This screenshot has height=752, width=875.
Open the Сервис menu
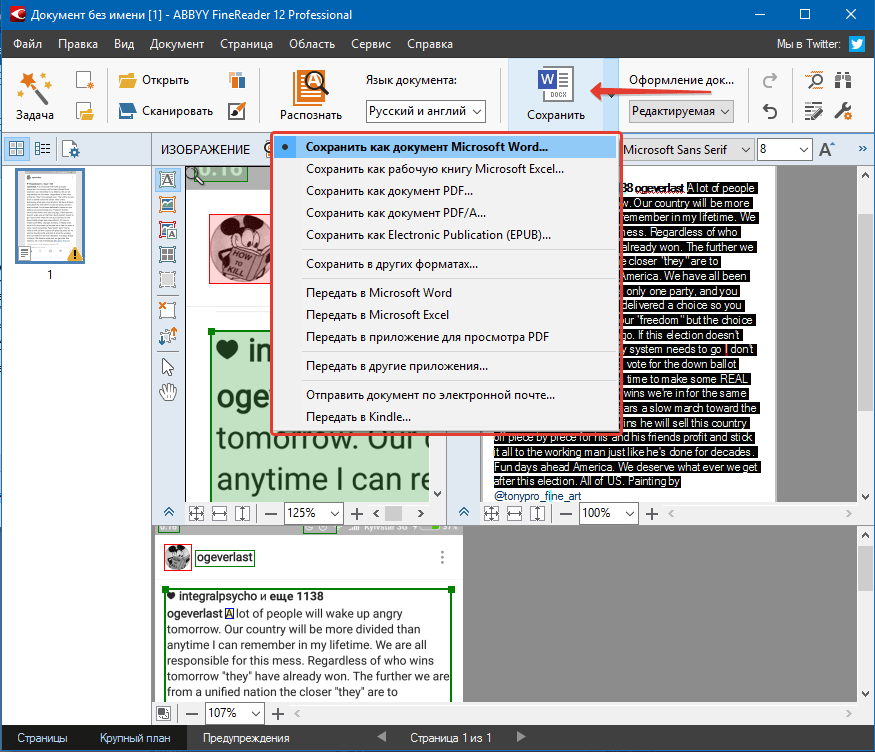[x=371, y=44]
